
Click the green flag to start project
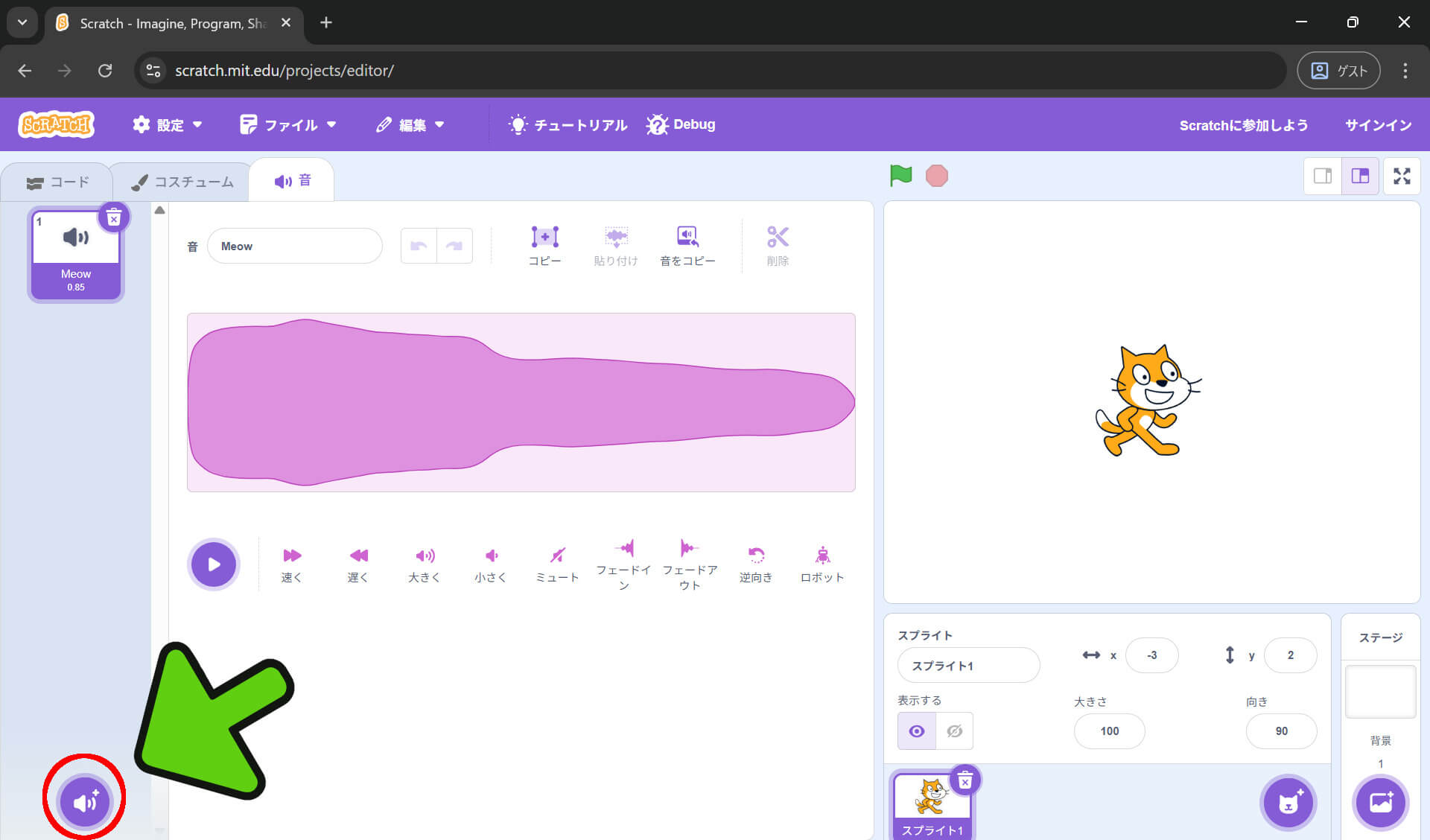coord(900,175)
